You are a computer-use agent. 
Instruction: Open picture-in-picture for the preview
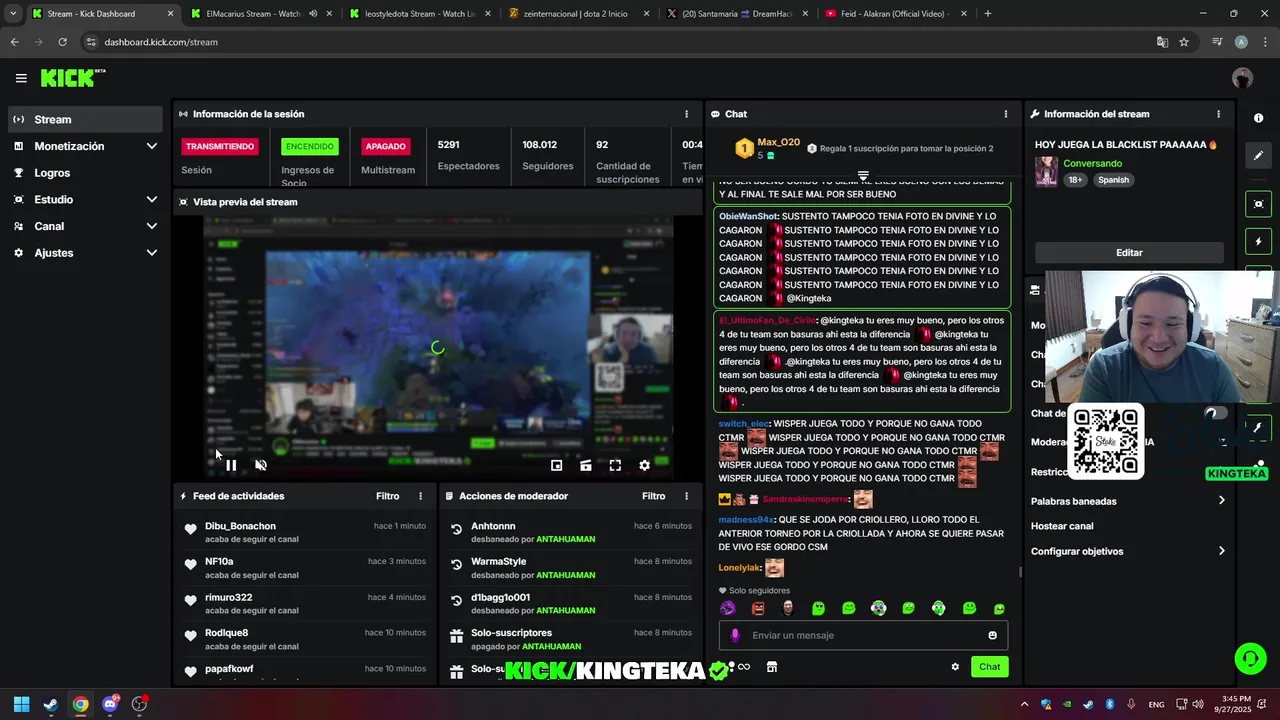coord(557,465)
